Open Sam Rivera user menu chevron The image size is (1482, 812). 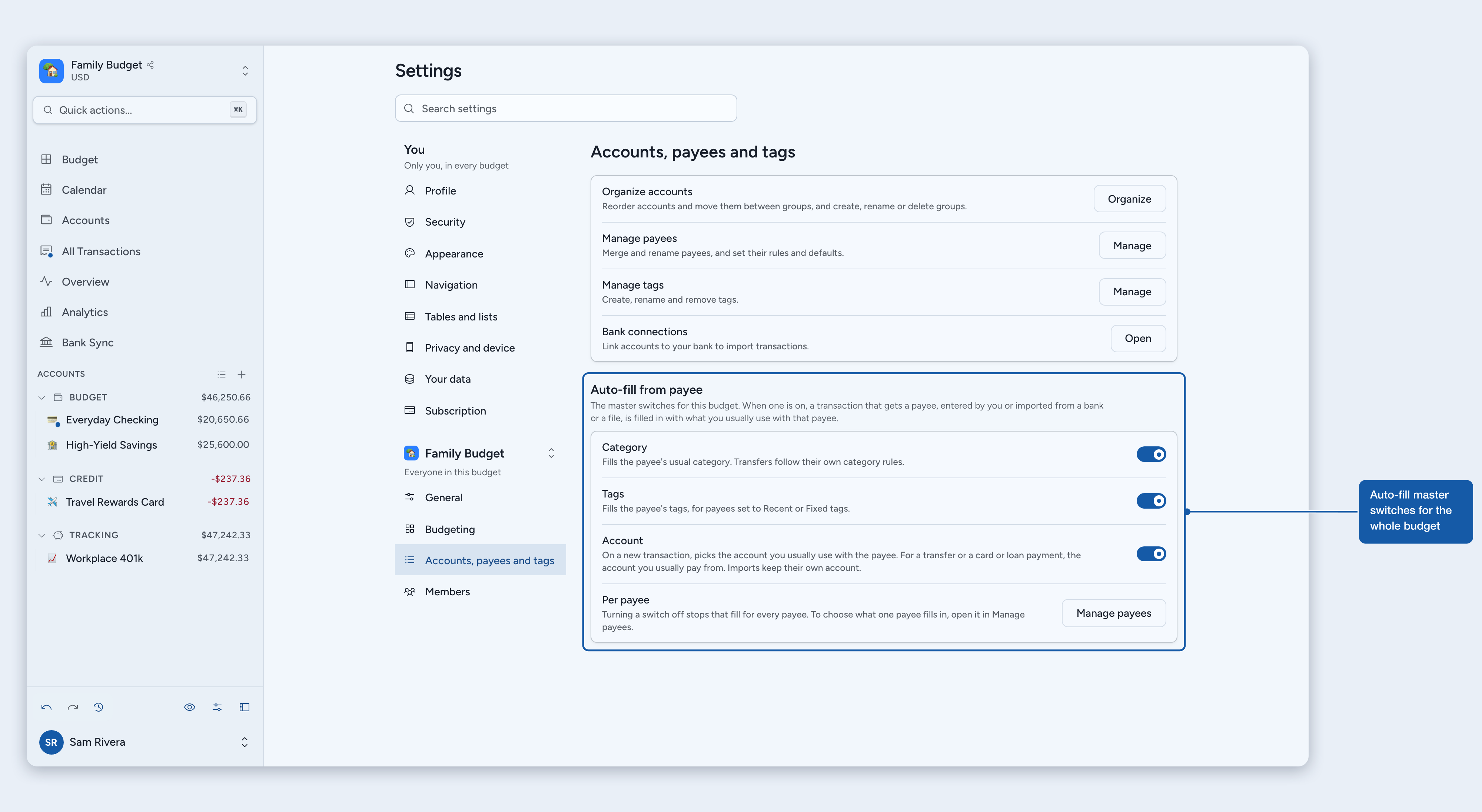point(245,742)
